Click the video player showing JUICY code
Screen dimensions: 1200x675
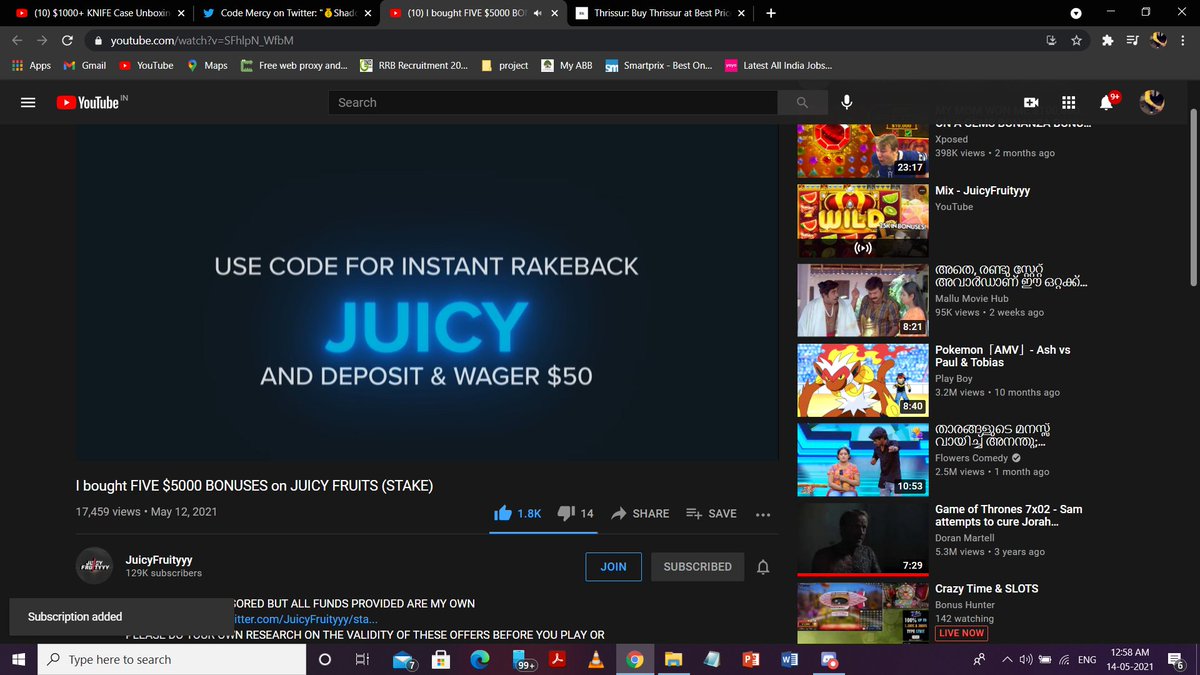[427, 292]
